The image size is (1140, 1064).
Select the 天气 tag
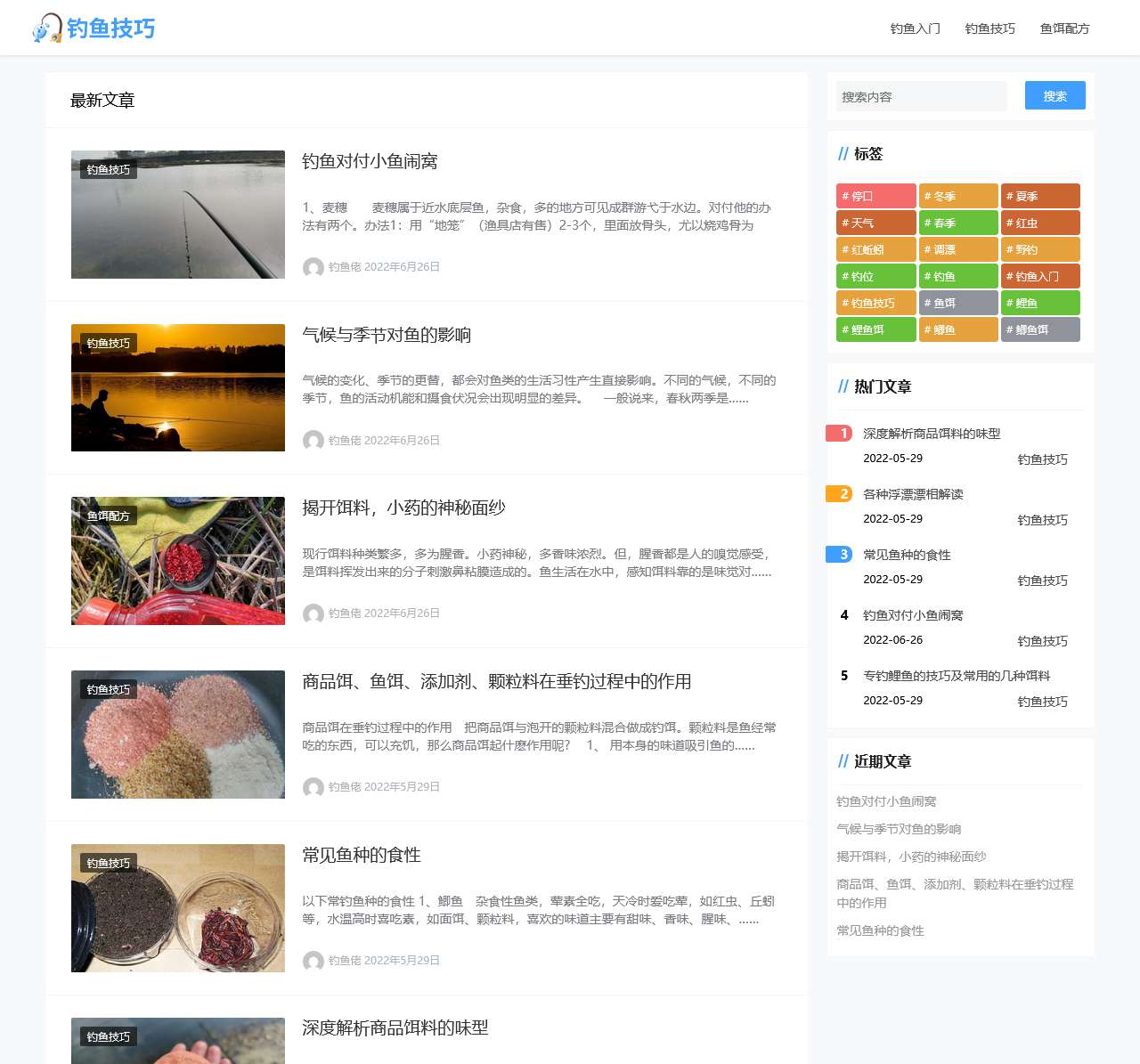pos(876,223)
